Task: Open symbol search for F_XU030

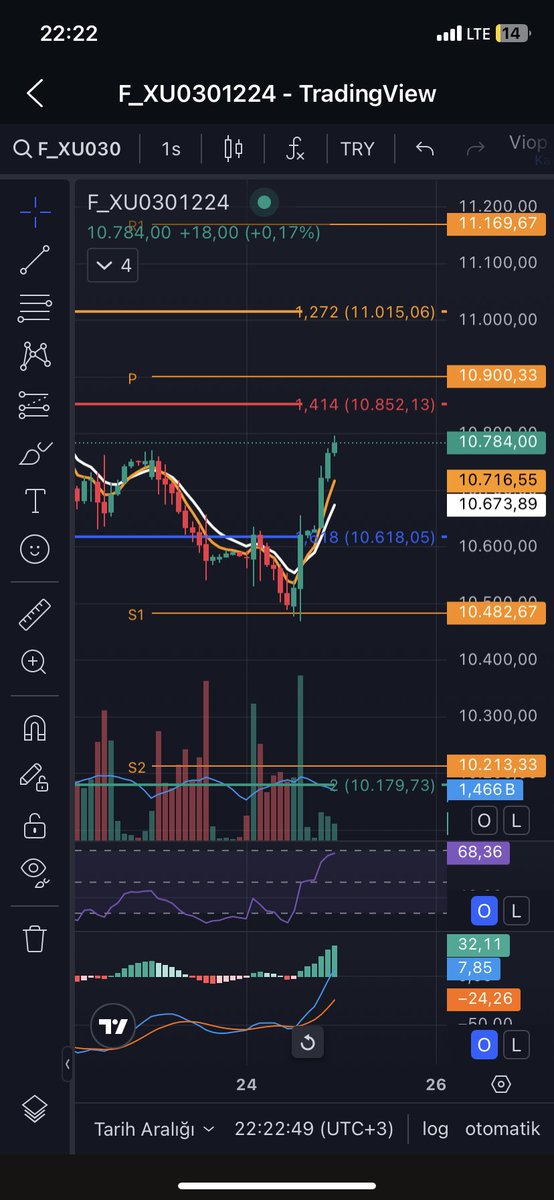Action: [x=67, y=149]
